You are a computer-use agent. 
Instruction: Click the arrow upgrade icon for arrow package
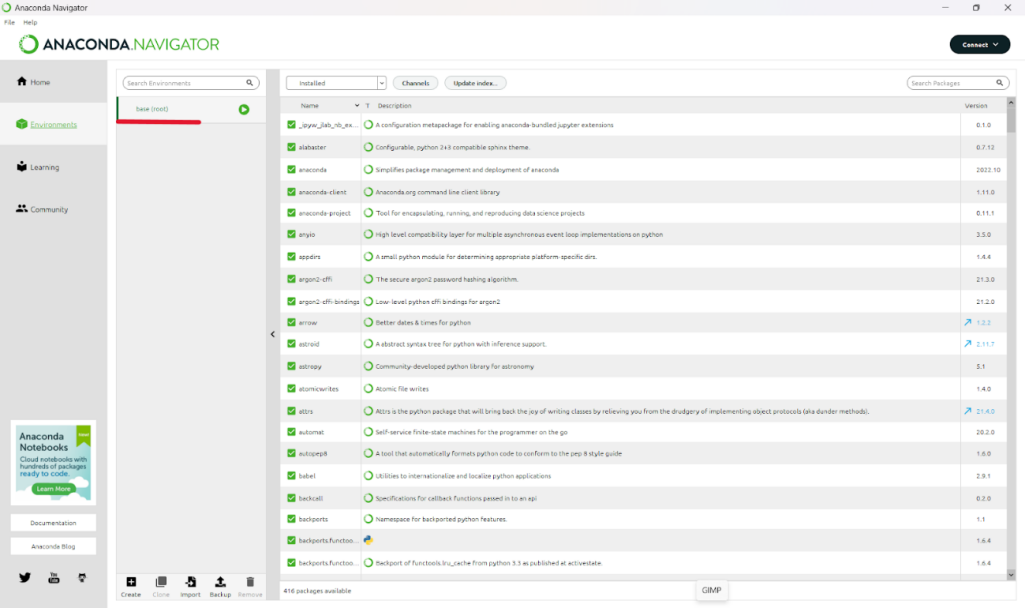[x=967, y=322]
